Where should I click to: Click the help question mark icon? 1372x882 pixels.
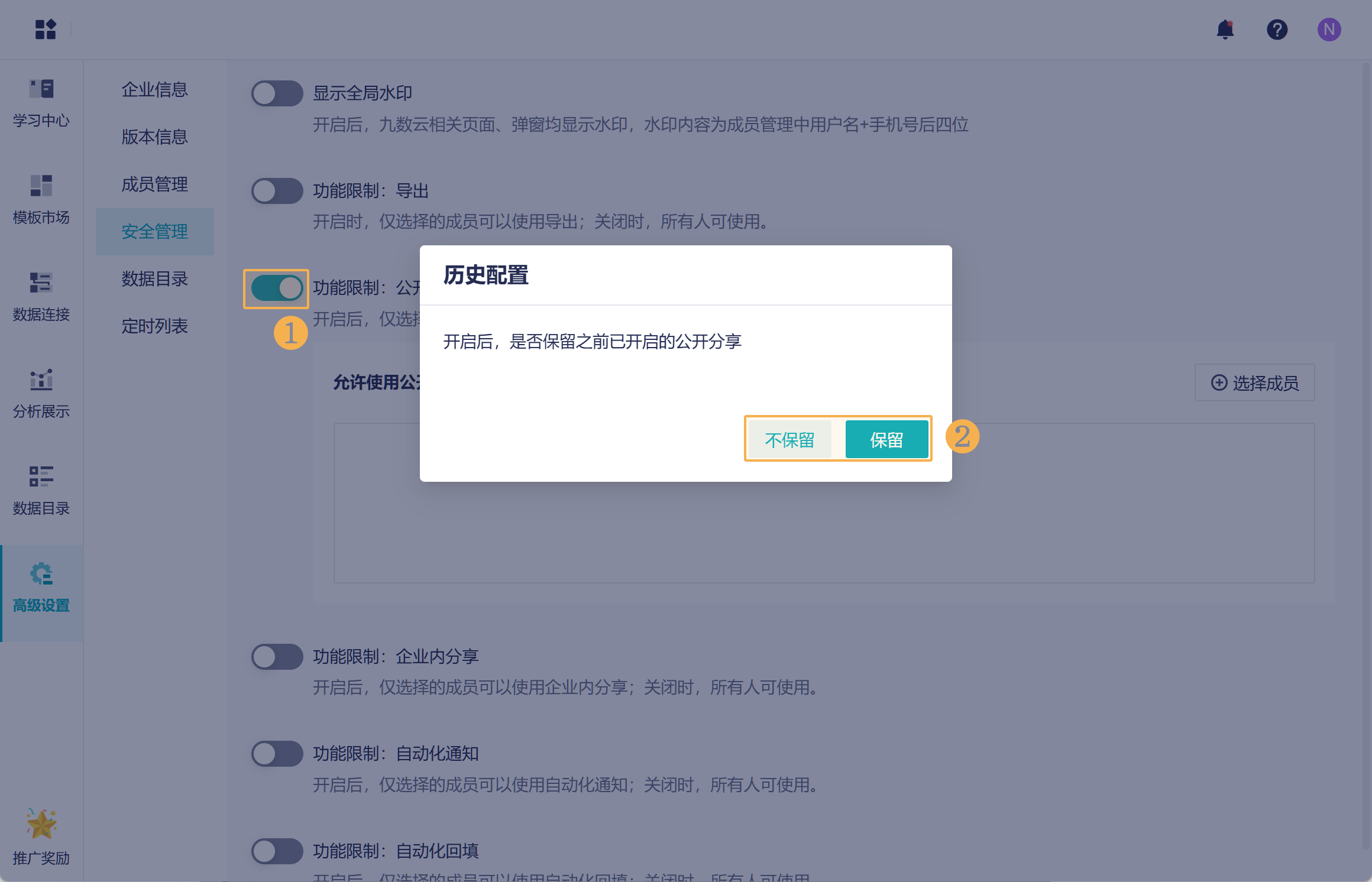1277,29
